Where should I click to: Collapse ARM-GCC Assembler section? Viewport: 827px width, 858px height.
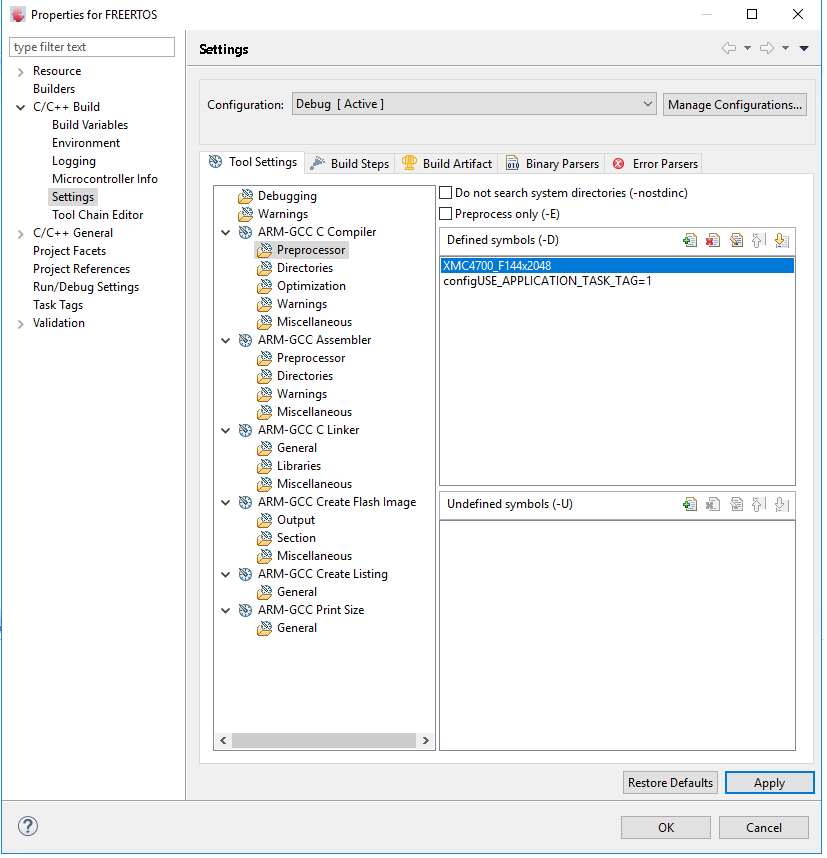click(225, 340)
